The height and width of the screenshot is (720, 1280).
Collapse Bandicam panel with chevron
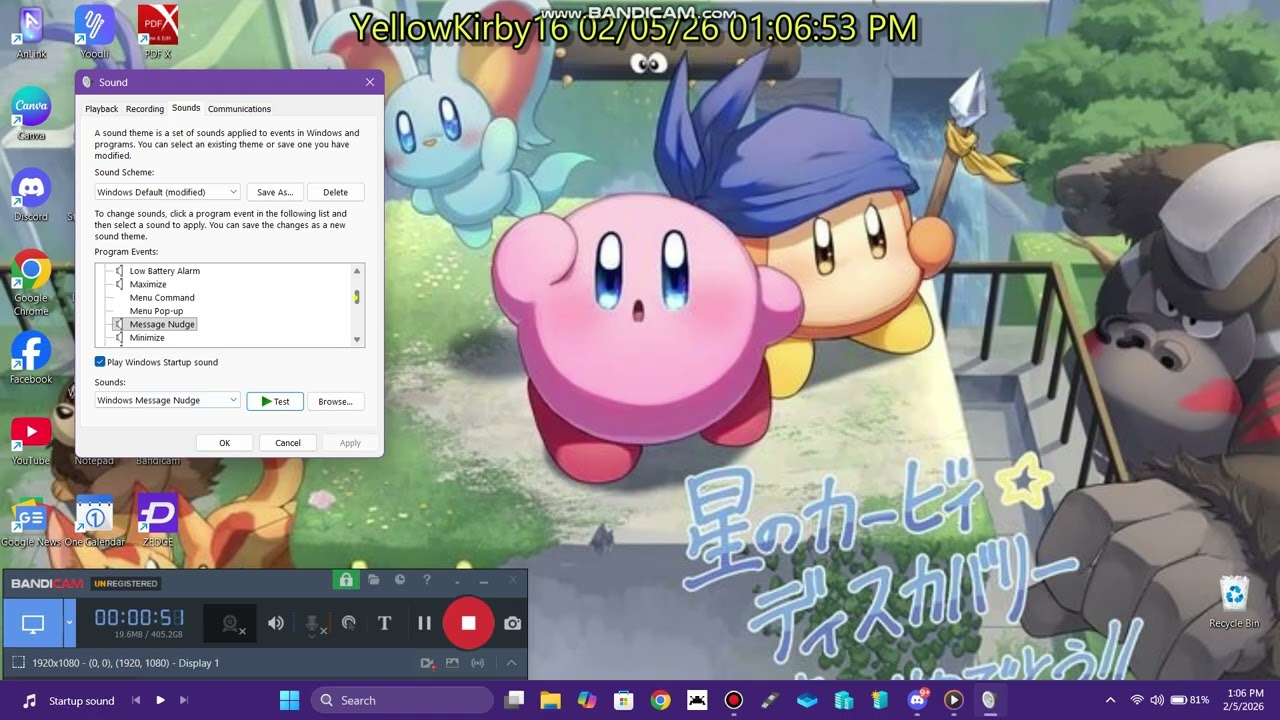point(511,663)
